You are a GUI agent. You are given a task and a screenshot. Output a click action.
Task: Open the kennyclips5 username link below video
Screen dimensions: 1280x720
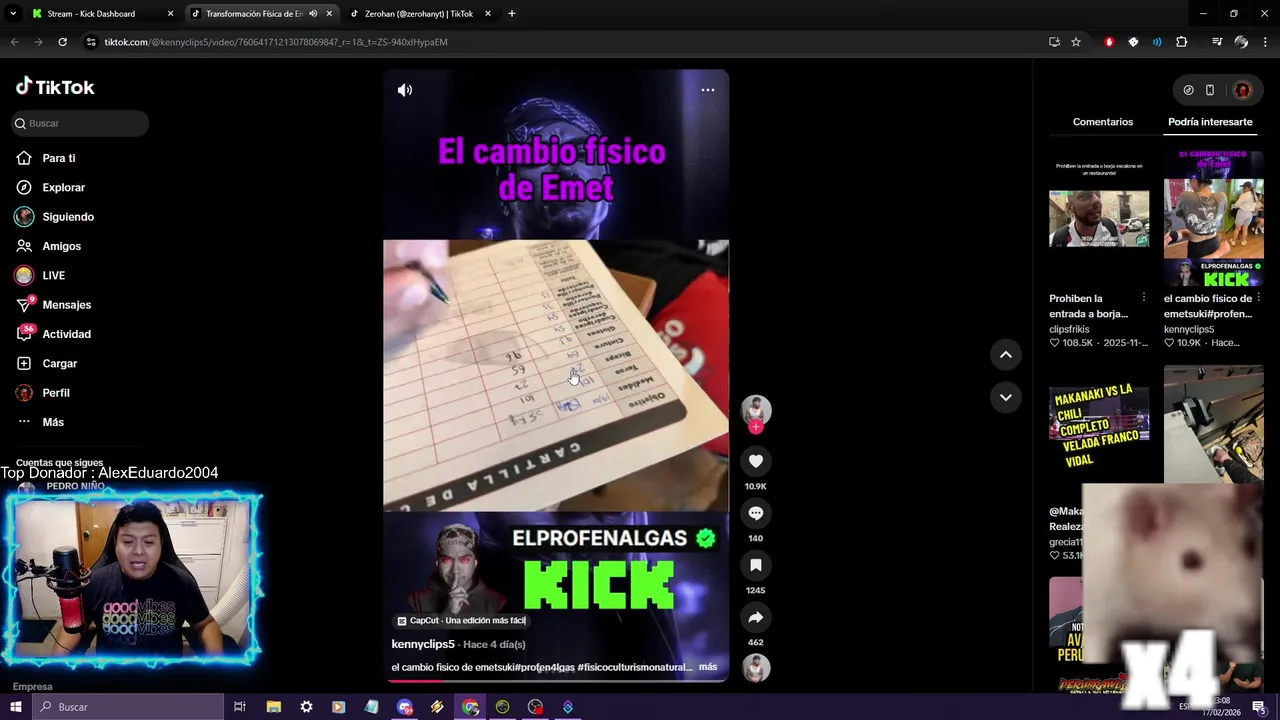[423, 645]
